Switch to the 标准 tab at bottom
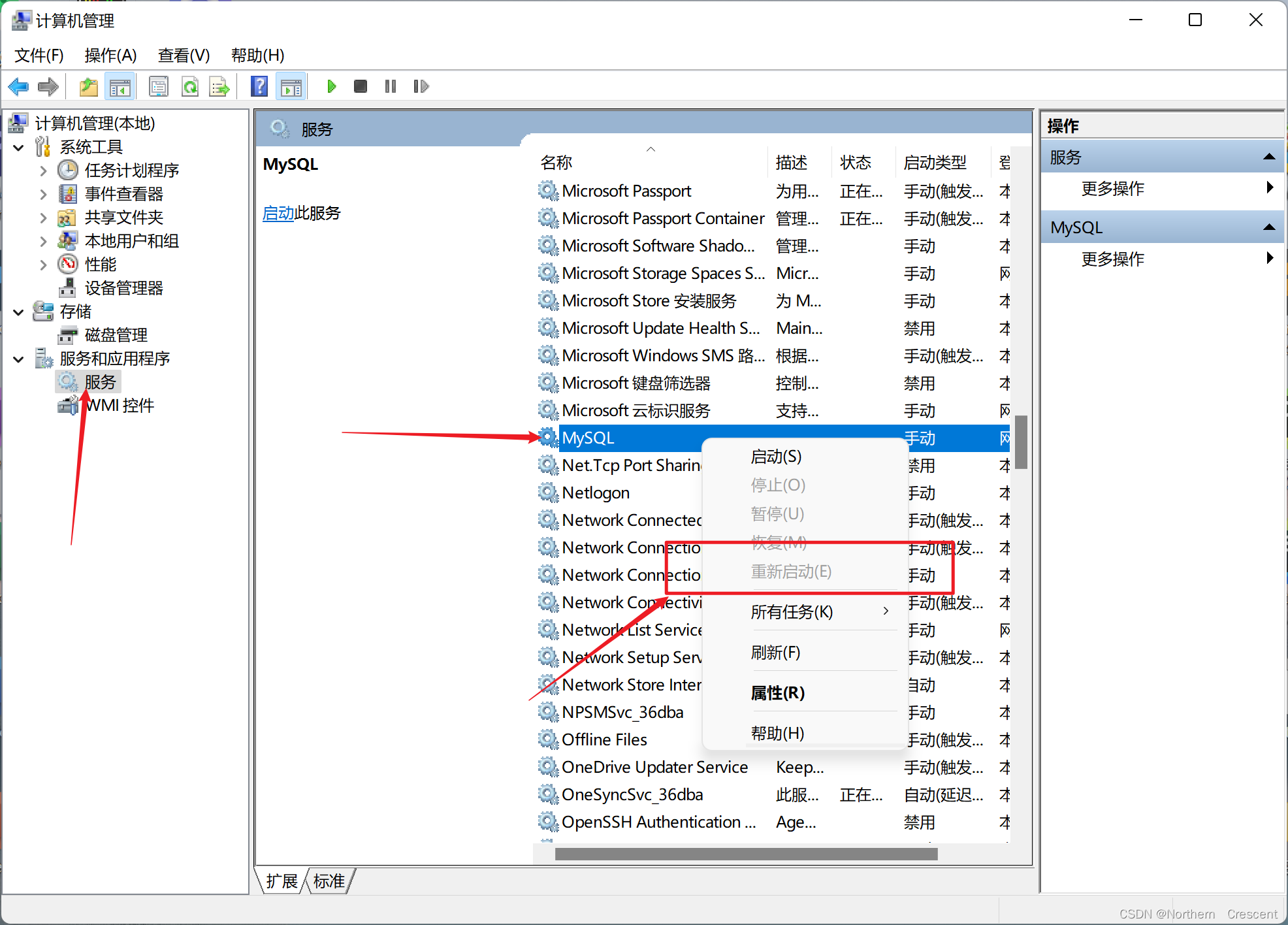Screen dimensions: 1288x925 (329, 881)
